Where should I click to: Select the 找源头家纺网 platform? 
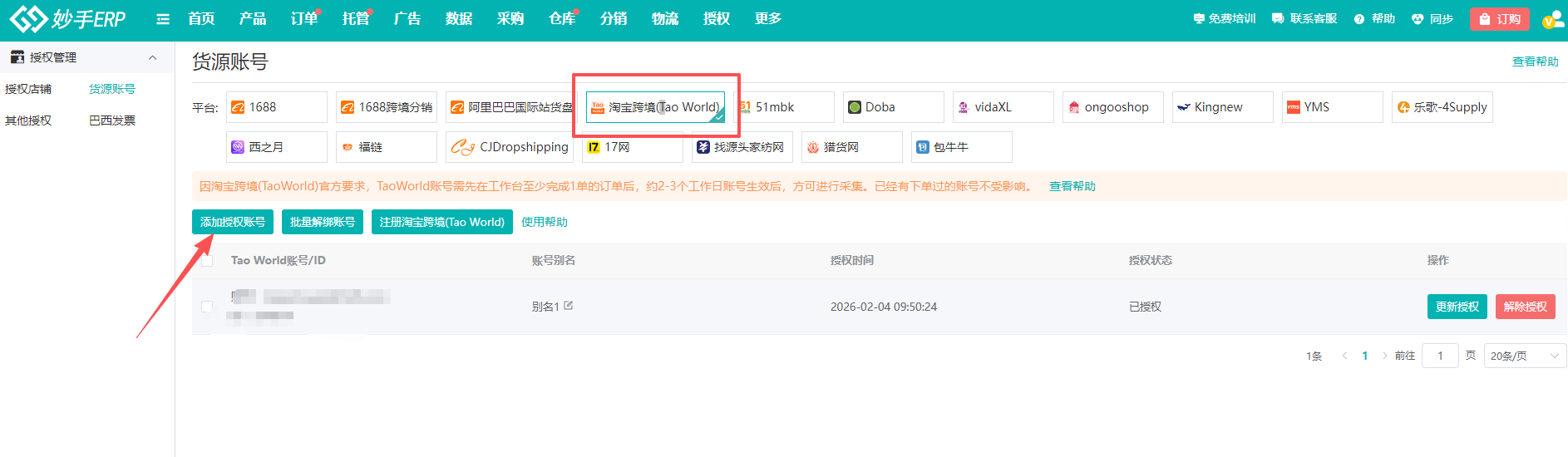point(742,147)
